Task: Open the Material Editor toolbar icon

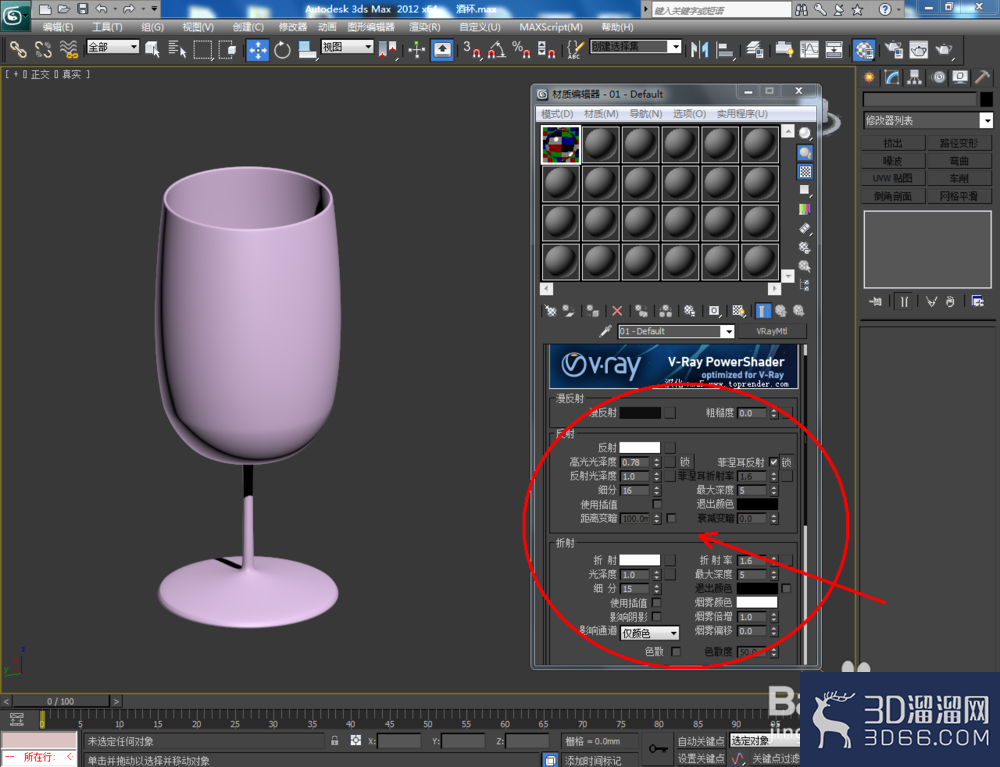Action: tap(864, 50)
